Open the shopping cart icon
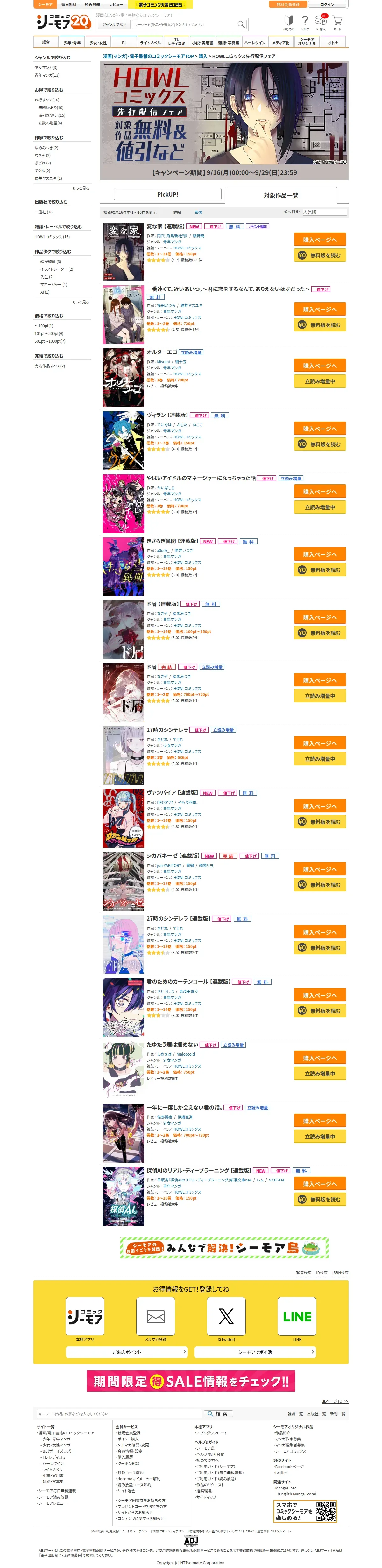382x1568 pixels. tap(337, 23)
